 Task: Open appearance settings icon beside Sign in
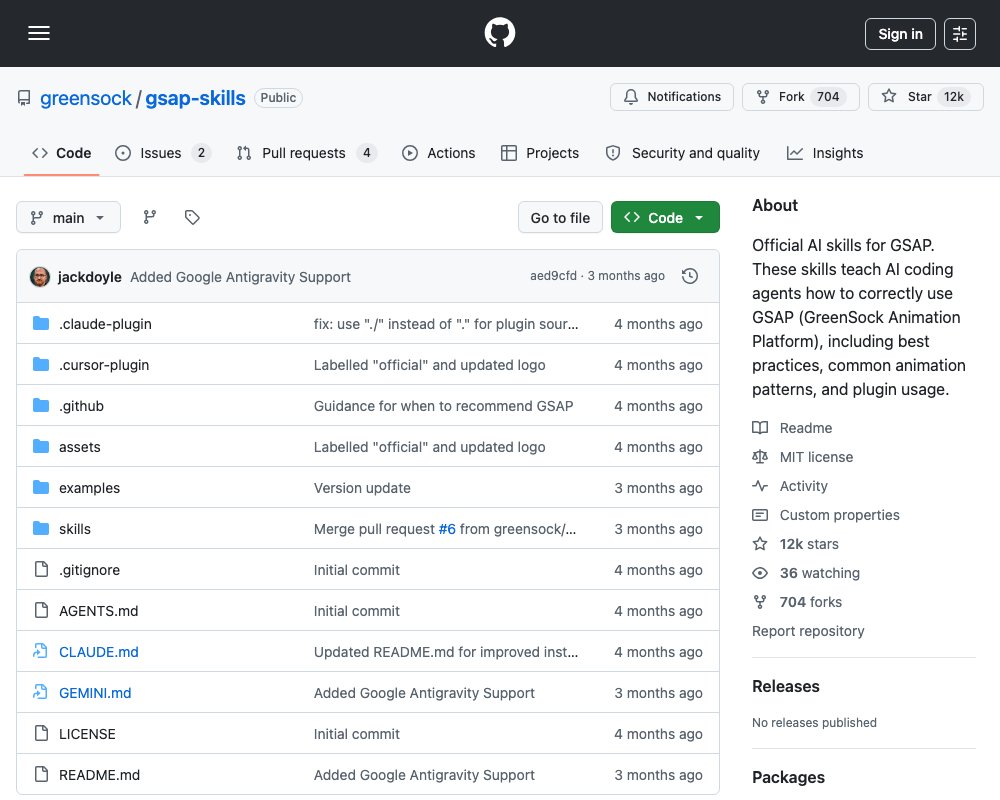click(960, 34)
